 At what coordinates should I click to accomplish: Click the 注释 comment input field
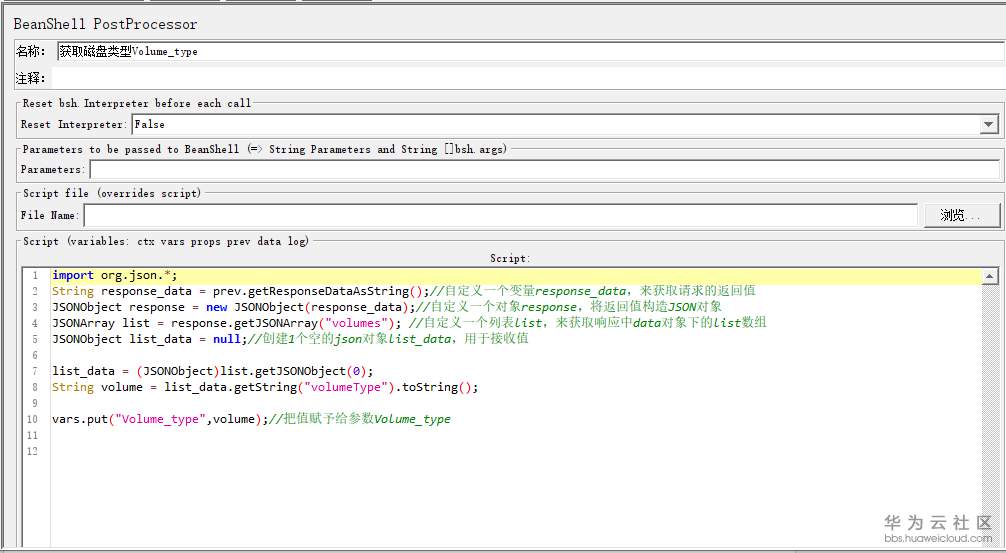pos(528,78)
